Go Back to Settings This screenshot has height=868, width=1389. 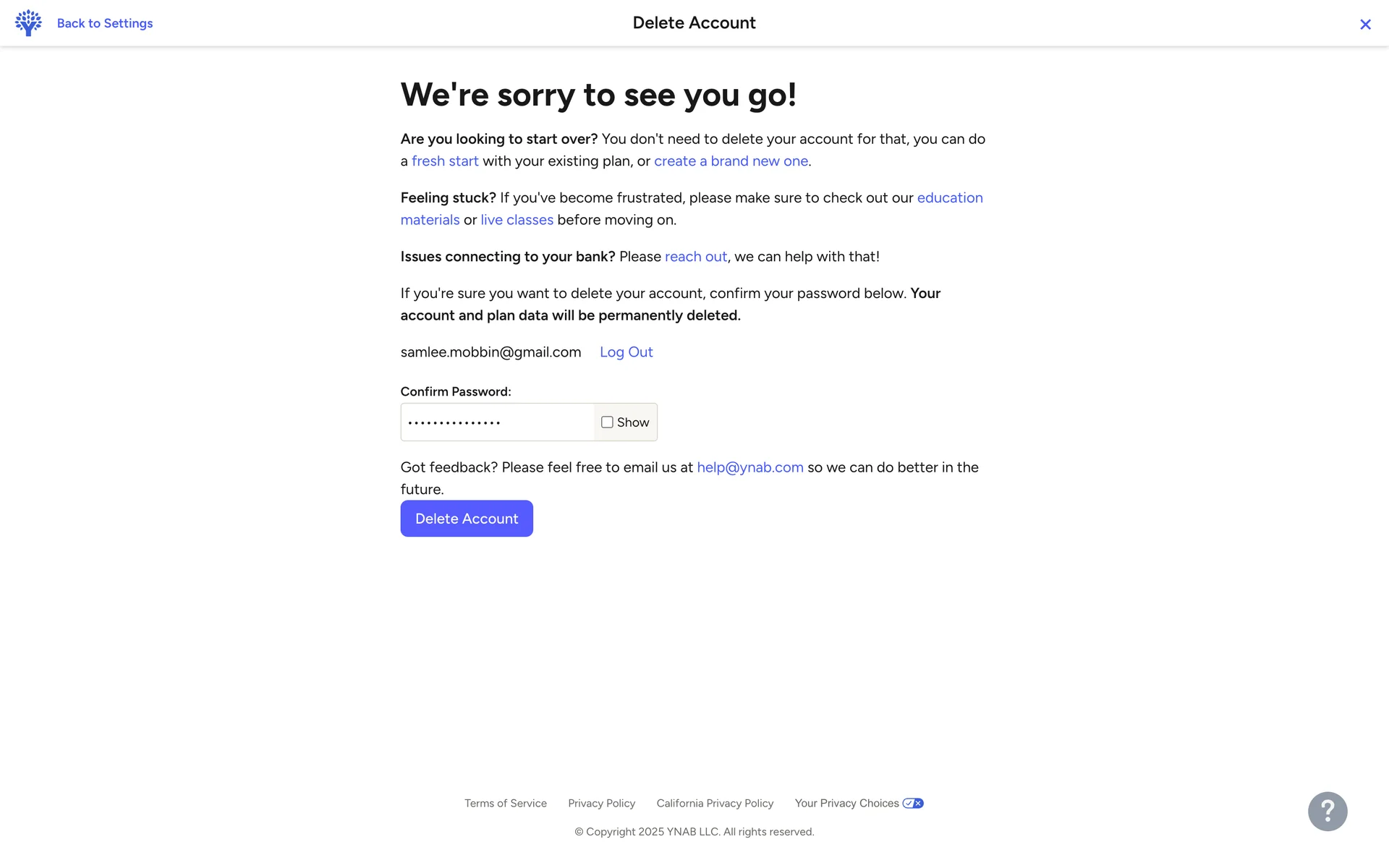point(105,23)
